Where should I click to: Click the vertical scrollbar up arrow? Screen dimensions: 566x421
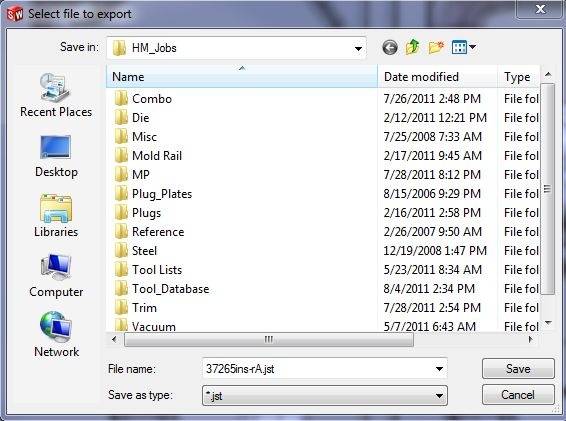(548, 74)
